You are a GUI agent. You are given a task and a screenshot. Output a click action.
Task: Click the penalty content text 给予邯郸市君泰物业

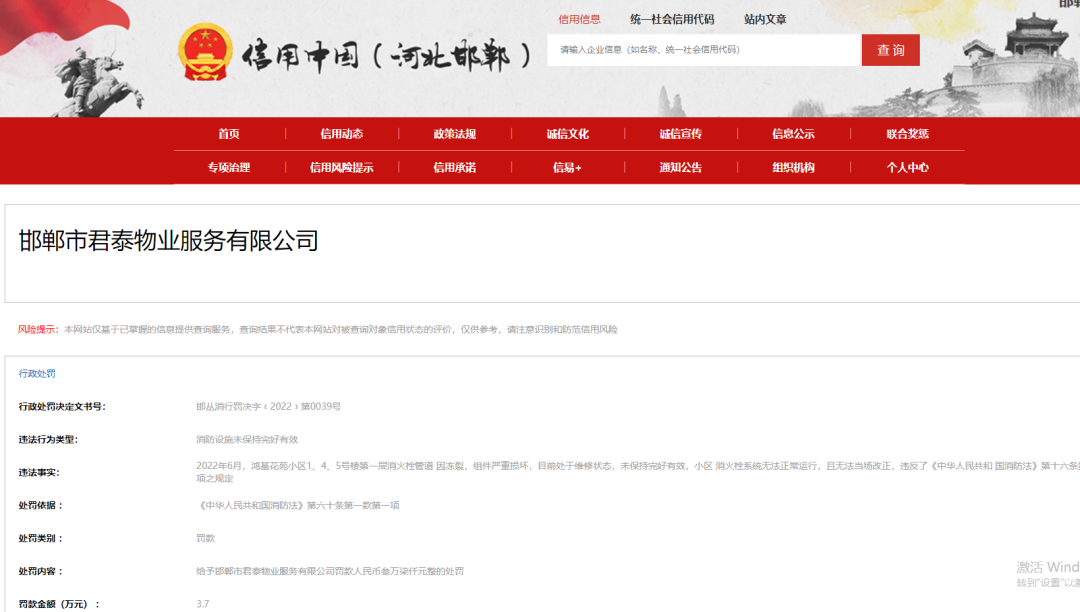pyautogui.click(x=330, y=571)
